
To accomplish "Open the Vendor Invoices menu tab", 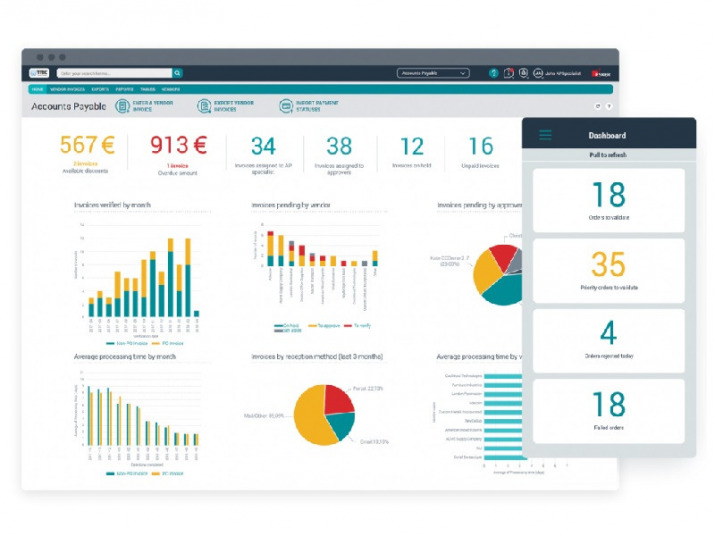I will click(x=65, y=89).
